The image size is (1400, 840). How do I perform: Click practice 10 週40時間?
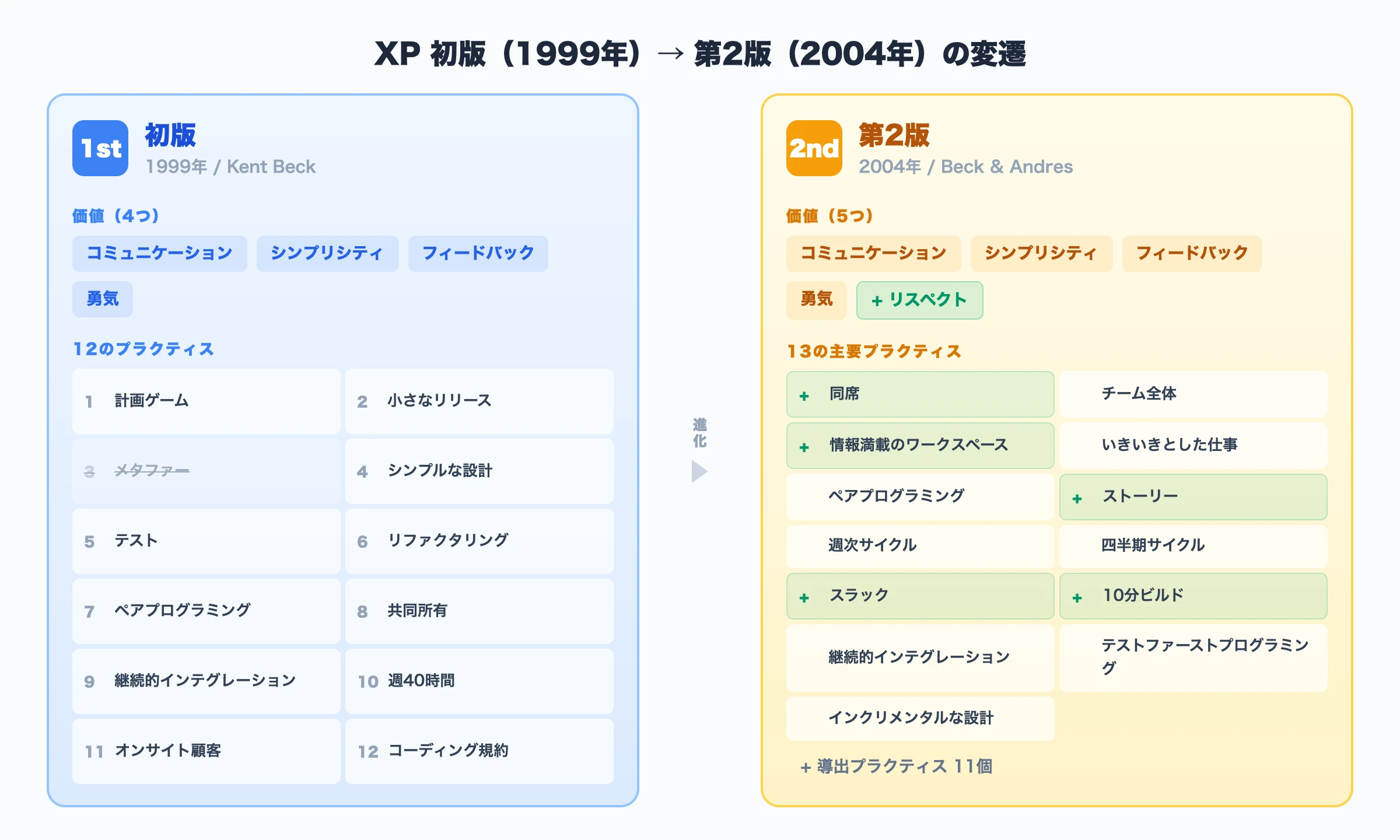coord(480,681)
